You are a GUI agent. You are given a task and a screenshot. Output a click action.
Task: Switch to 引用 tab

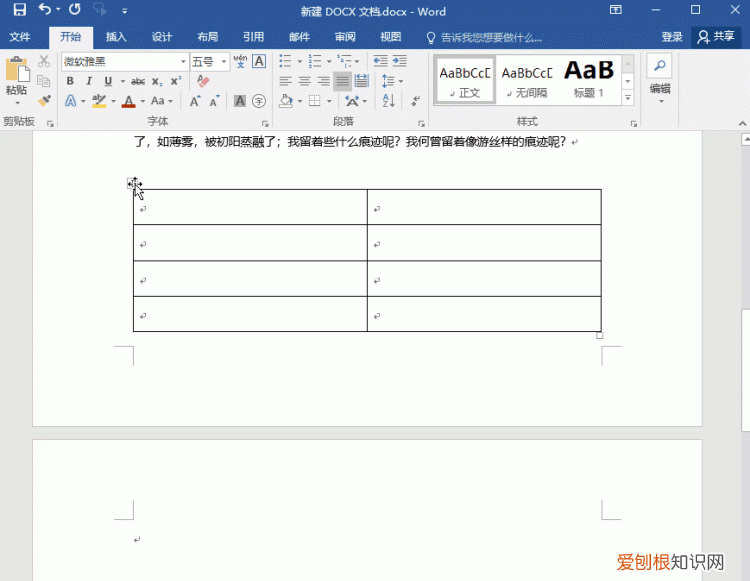click(254, 37)
